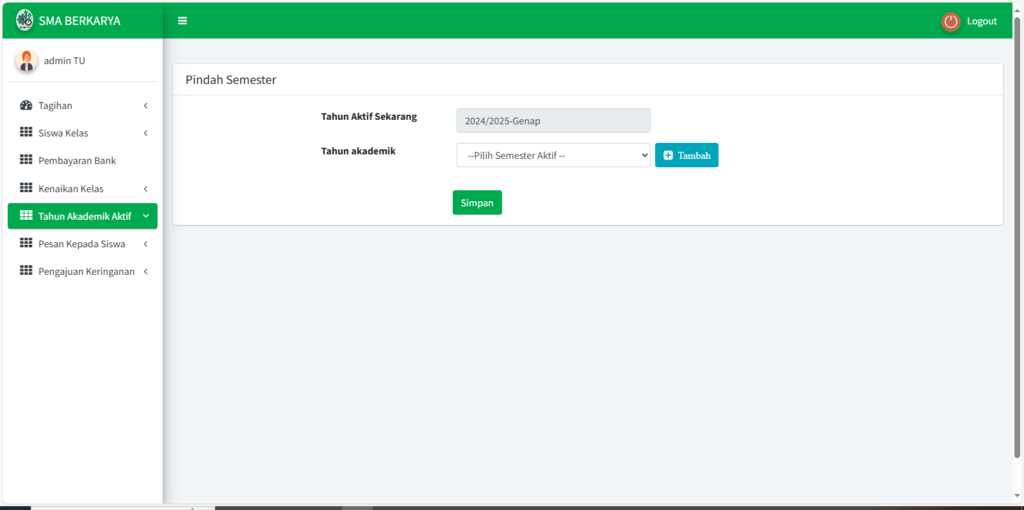This screenshot has height=510, width=1024.
Task: Expand the Siswa Kelas submenu arrow
Action: point(145,133)
